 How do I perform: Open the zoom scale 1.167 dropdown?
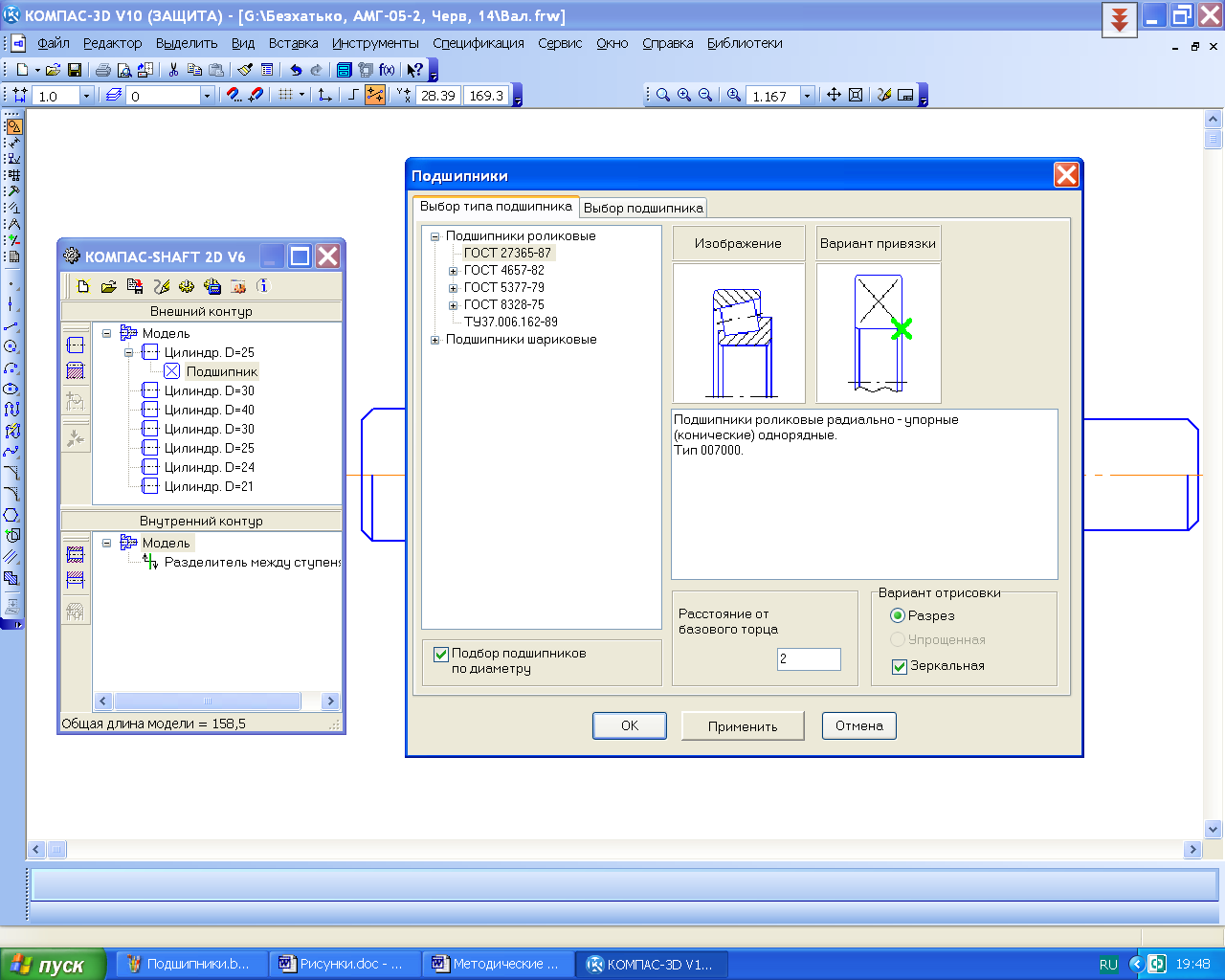coord(807,96)
